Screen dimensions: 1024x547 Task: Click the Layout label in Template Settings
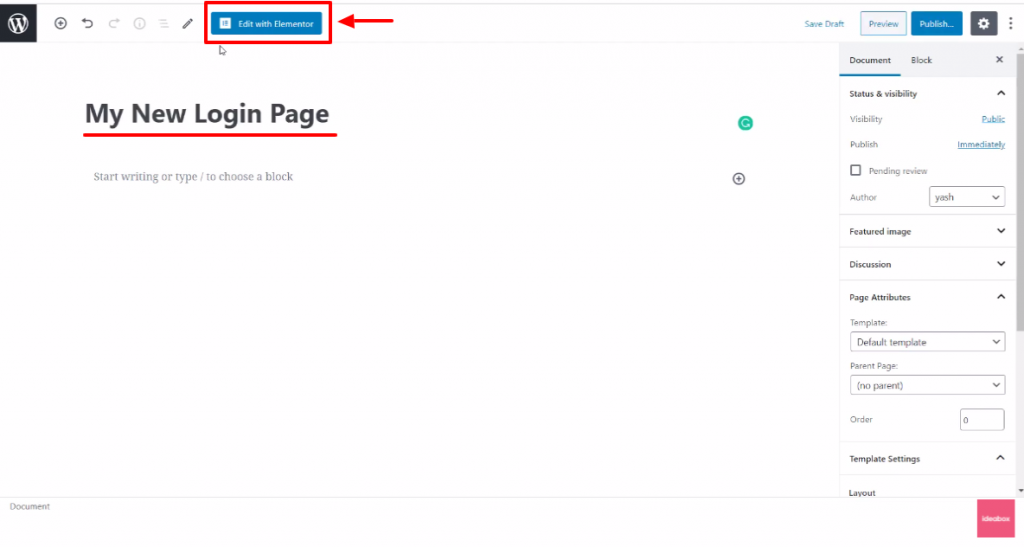click(862, 493)
